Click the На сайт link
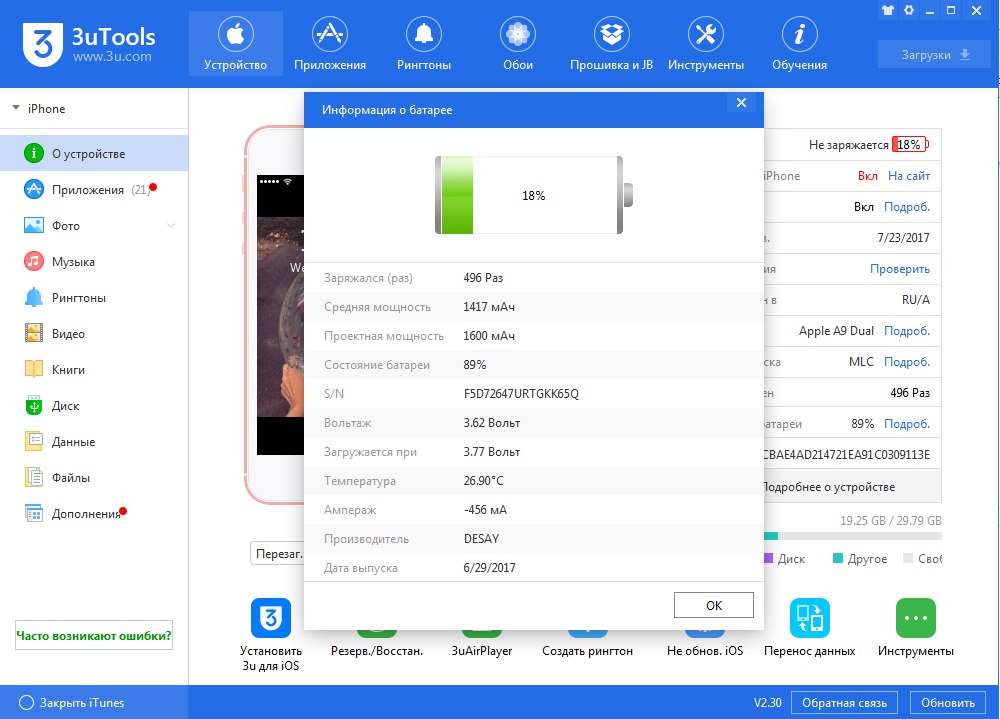Viewport: 1000px width, 719px height. [x=909, y=175]
